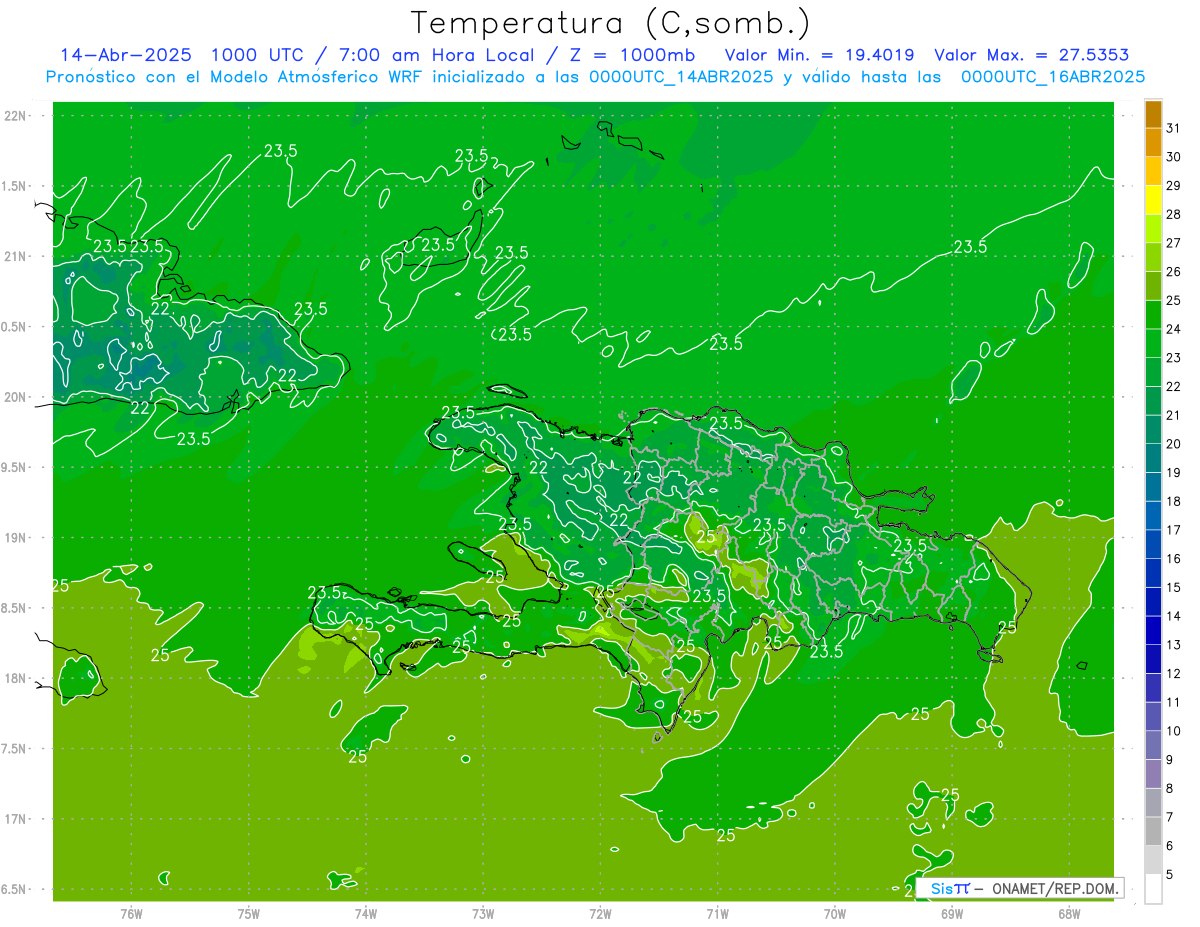Click the "21N" latitude axis label
Viewport: 1200px width, 927px height.
coord(16,256)
